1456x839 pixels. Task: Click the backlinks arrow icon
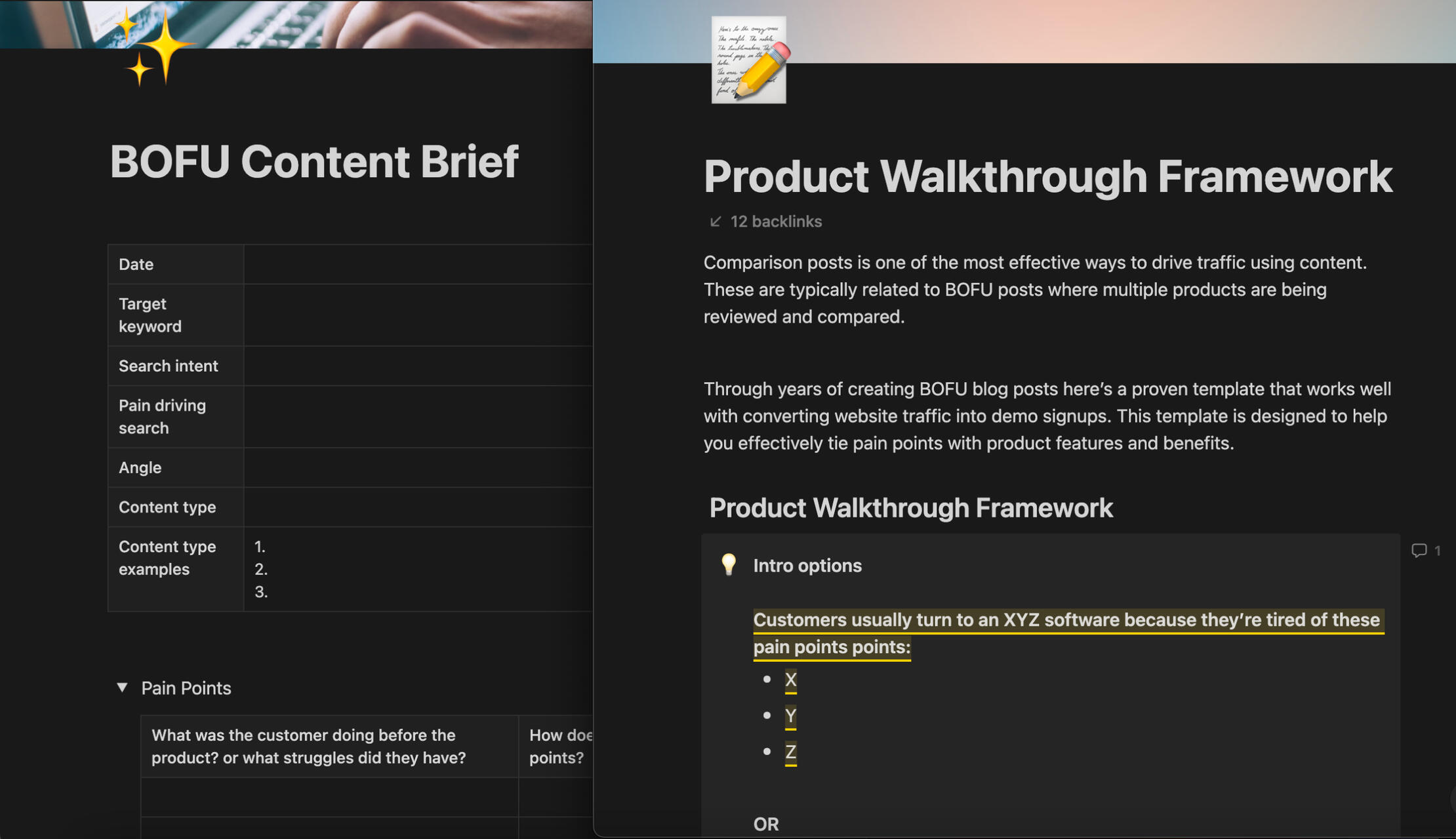(x=715, y=222)
